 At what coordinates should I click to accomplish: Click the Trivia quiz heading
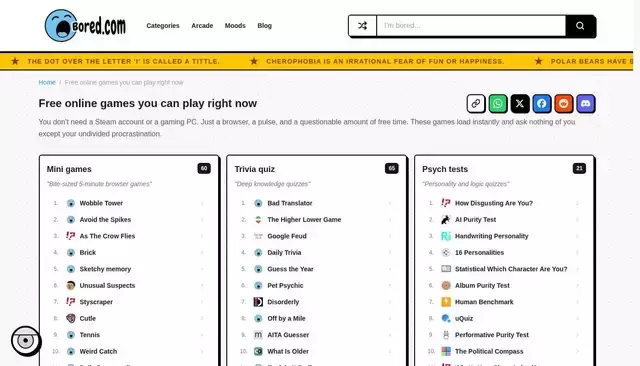[x=254, y=169]
